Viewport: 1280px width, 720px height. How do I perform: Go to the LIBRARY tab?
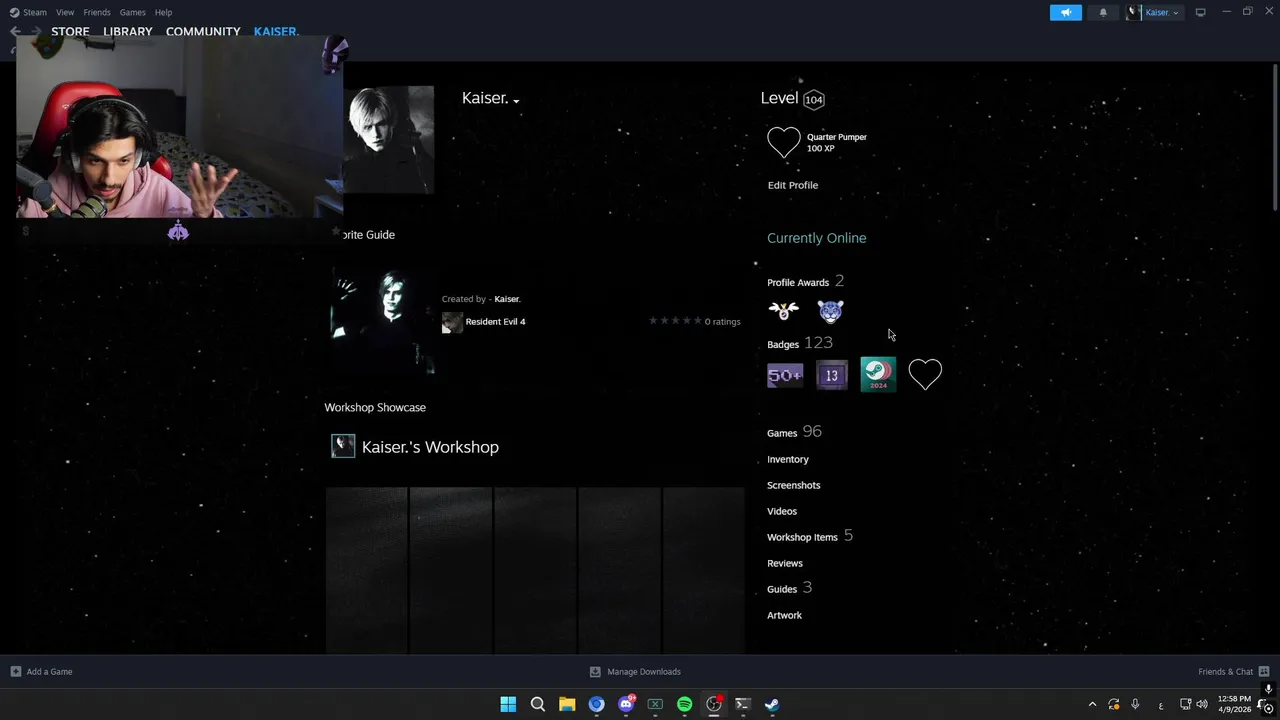point(128,31)
